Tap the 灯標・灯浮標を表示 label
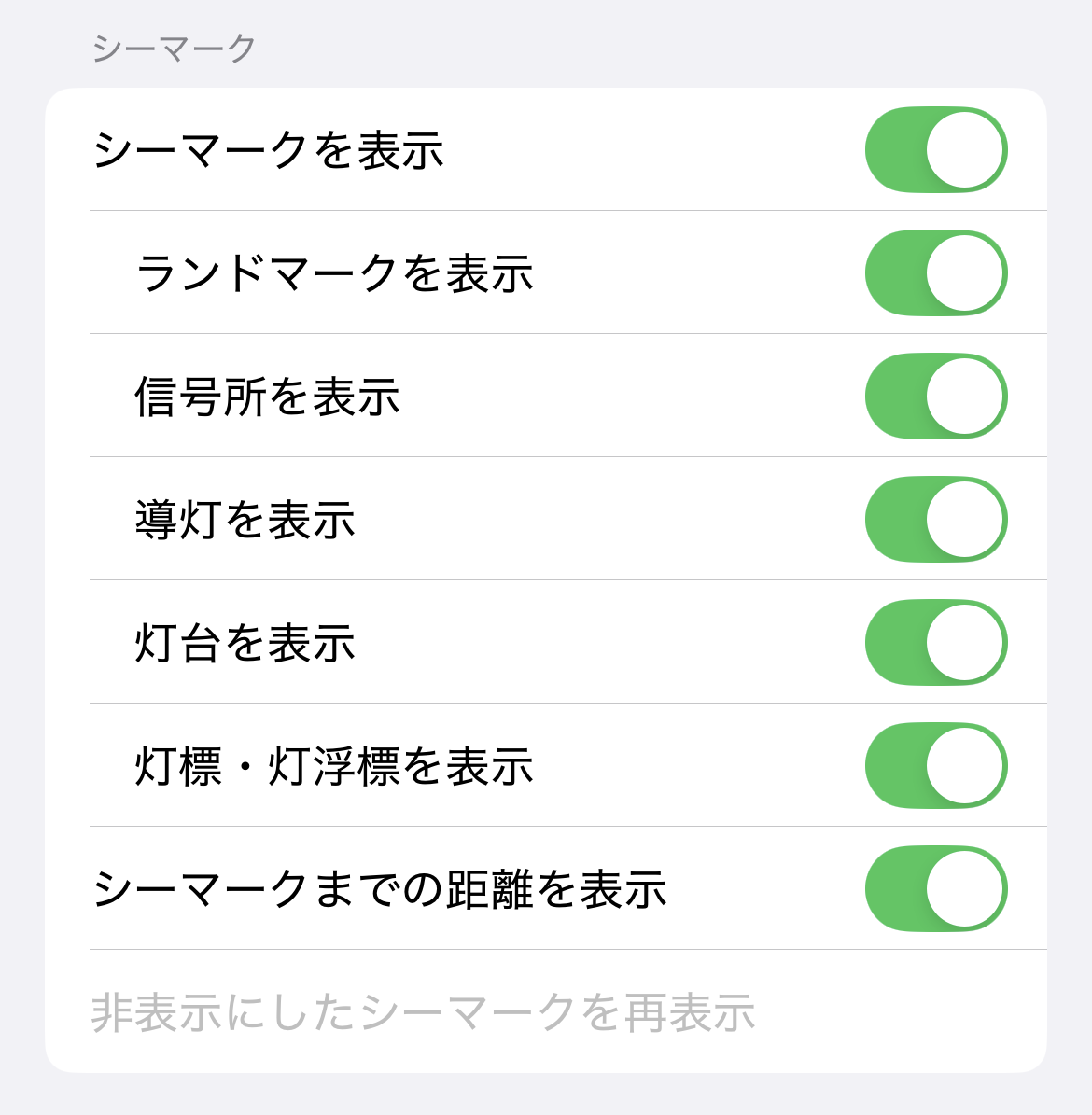This screenshot has height=1115, width=1092. 334,766
